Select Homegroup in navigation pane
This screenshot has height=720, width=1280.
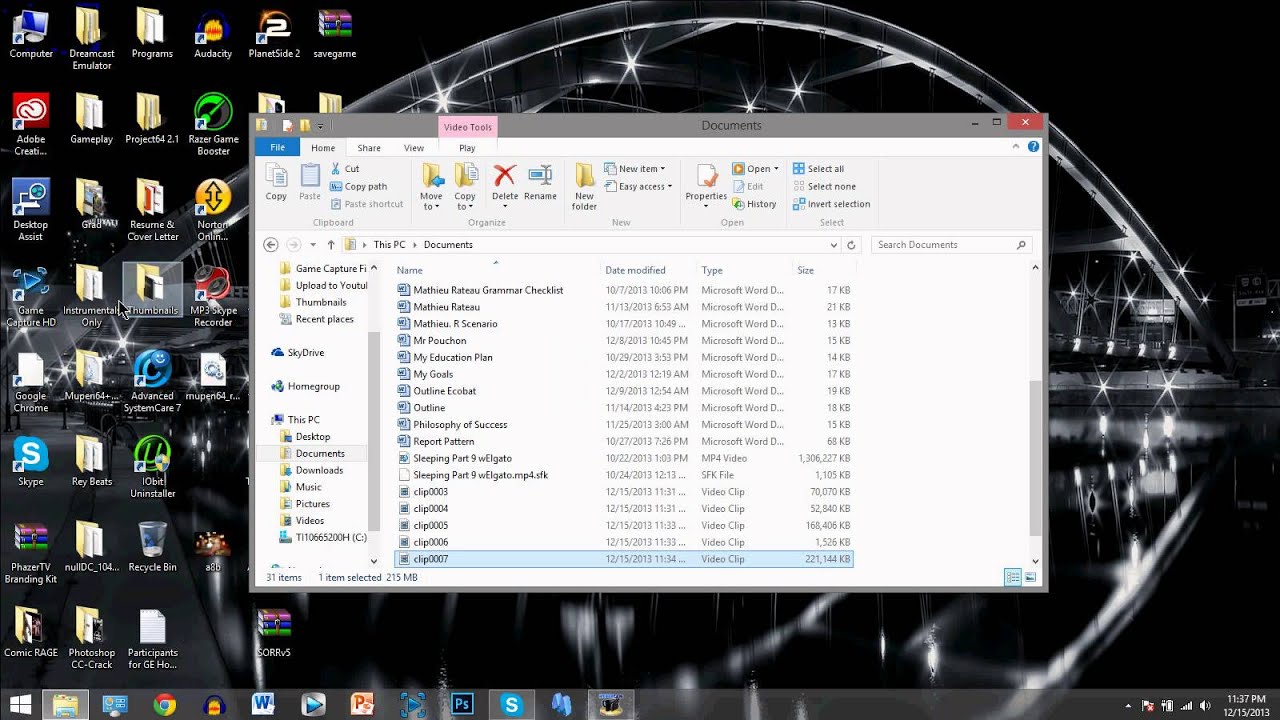(313, 386)
